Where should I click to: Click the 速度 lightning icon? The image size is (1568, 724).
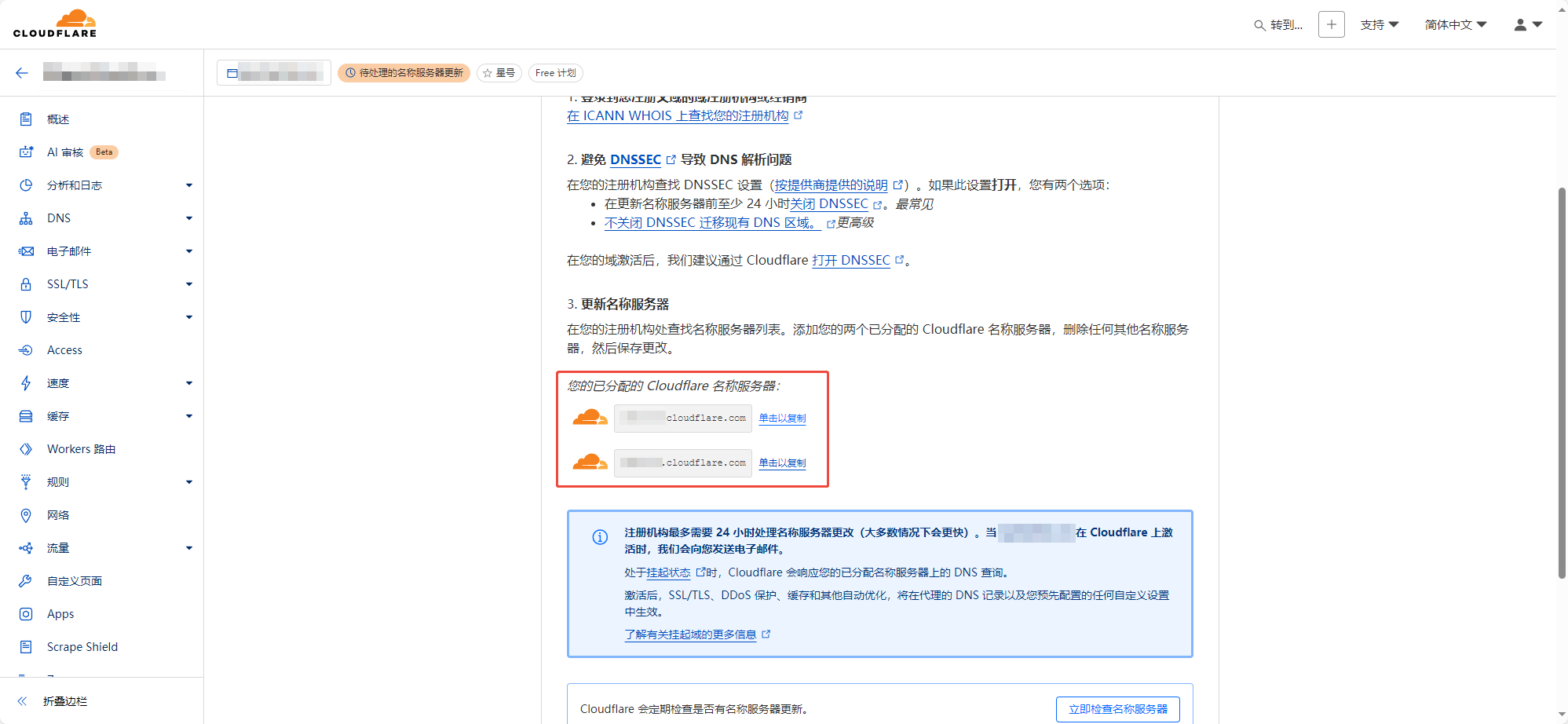26,383
